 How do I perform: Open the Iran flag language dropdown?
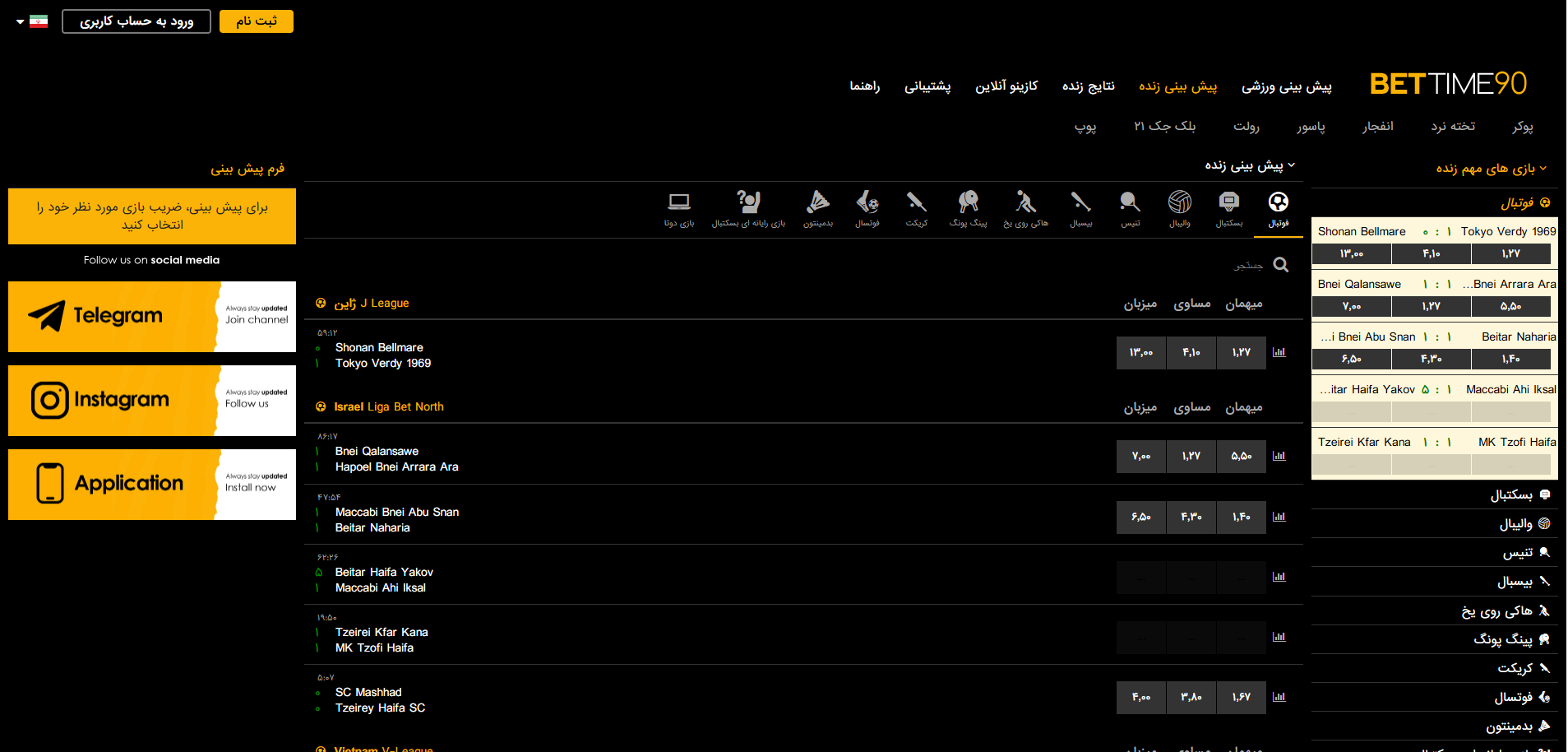(33, 21)
